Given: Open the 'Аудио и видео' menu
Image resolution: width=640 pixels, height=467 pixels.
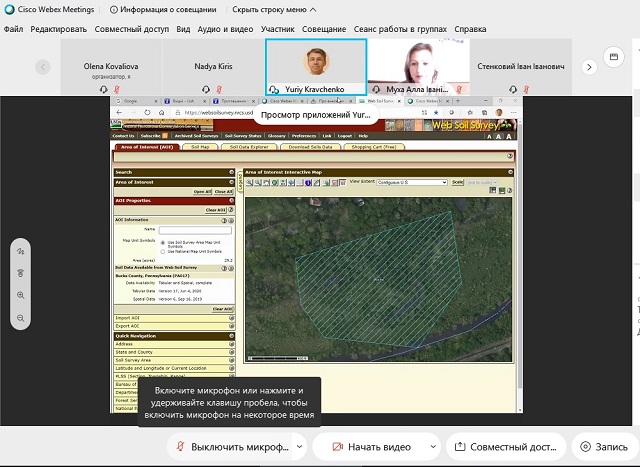Looking at the screenshot, I should coord(226,29).
